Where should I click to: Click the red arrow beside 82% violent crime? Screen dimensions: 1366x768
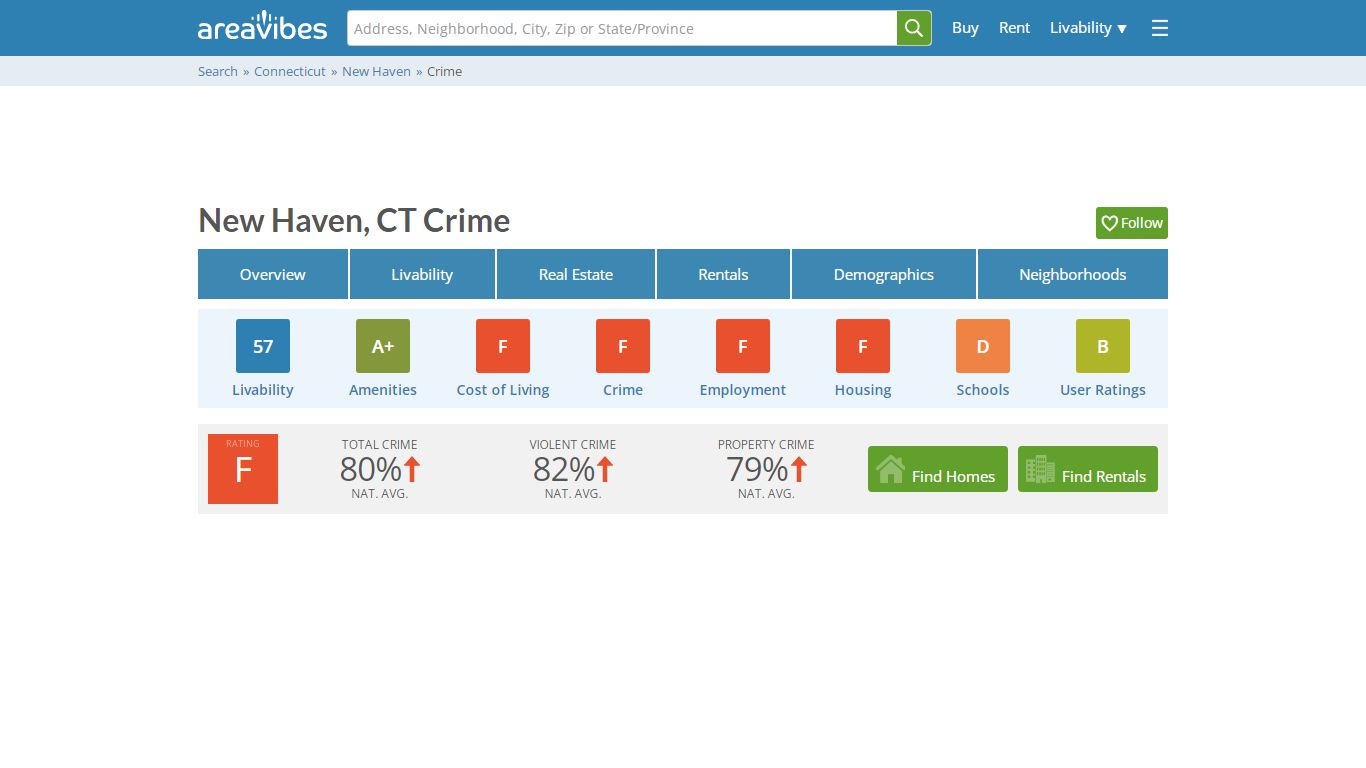[605, 469]
